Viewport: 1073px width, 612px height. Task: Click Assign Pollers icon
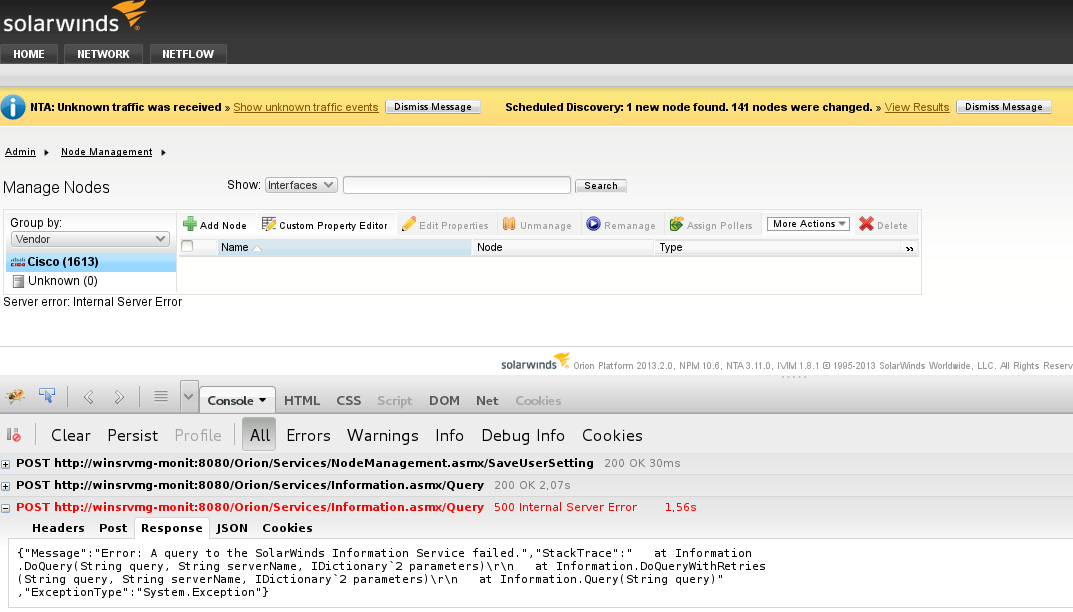[677, 224]
